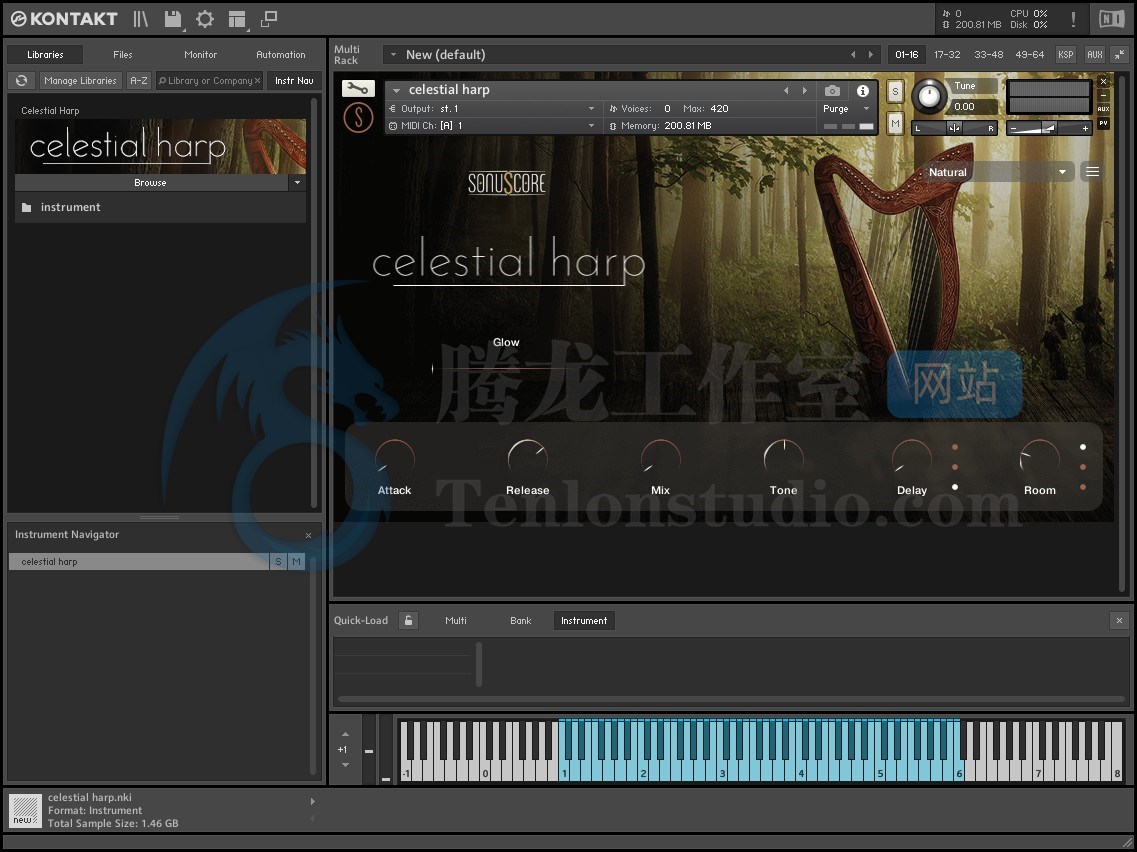Expand the status bar info arrow
Screen dimensions: 1137x852
tap(313, 801)
